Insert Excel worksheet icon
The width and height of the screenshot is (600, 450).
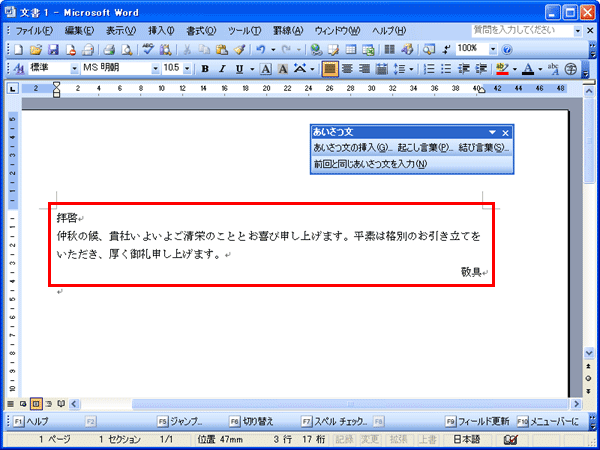[368, 49]
